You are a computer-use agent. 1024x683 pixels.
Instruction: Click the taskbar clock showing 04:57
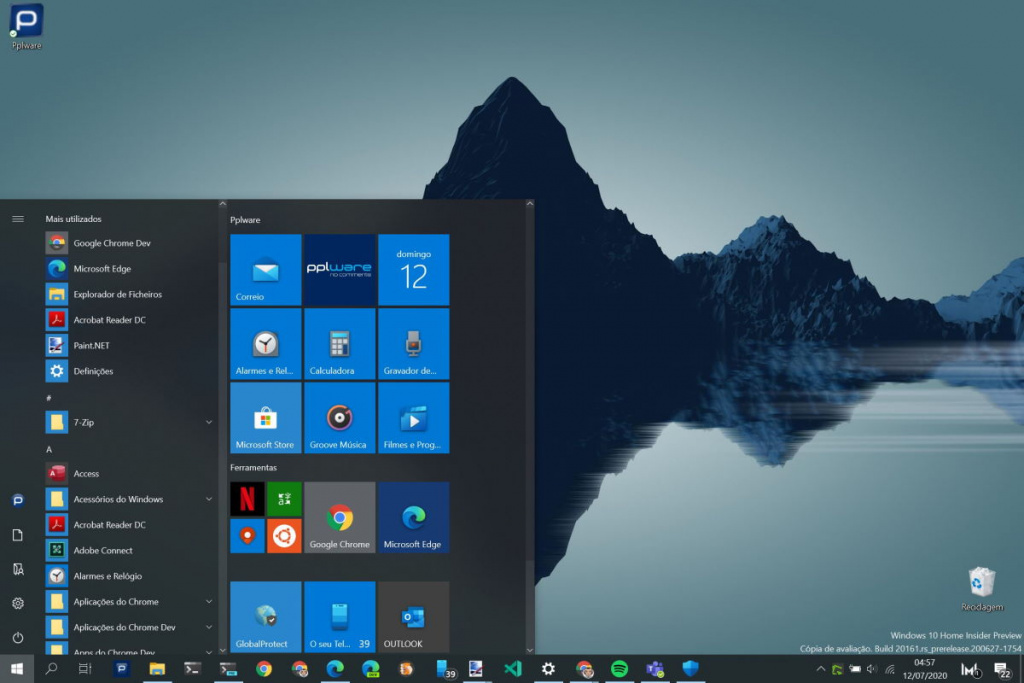[924, 669]
